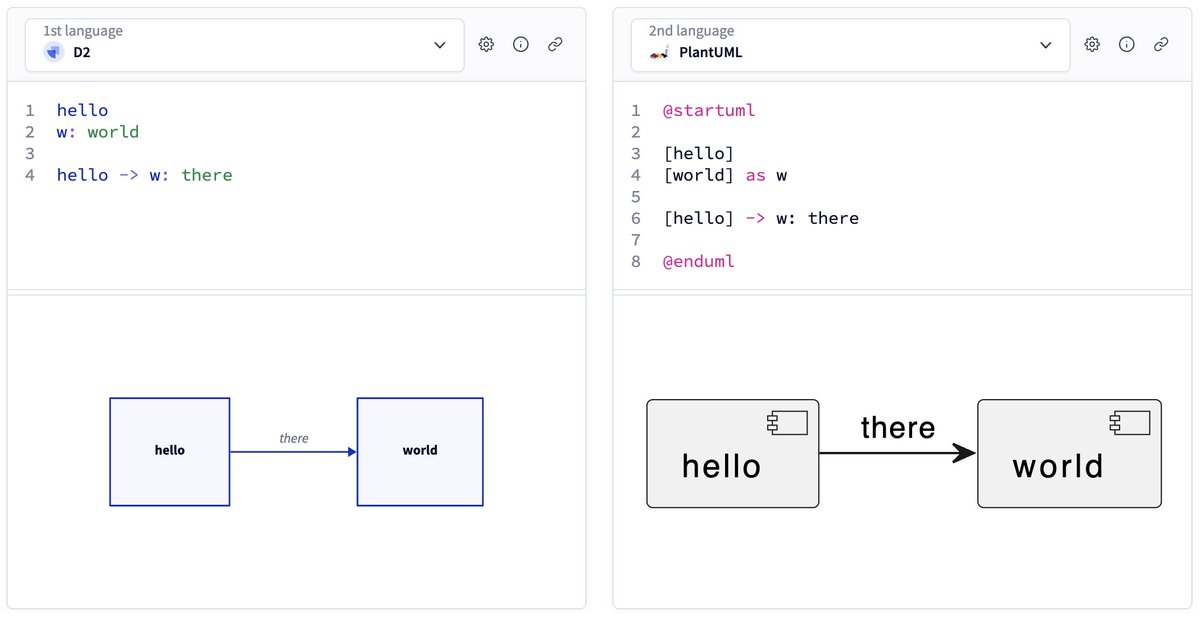The width and height of the screenshot is (1200, 618).
Task: Click D2 code line 'w: world'
Action: pyautogui.click(x=98, y=132)
